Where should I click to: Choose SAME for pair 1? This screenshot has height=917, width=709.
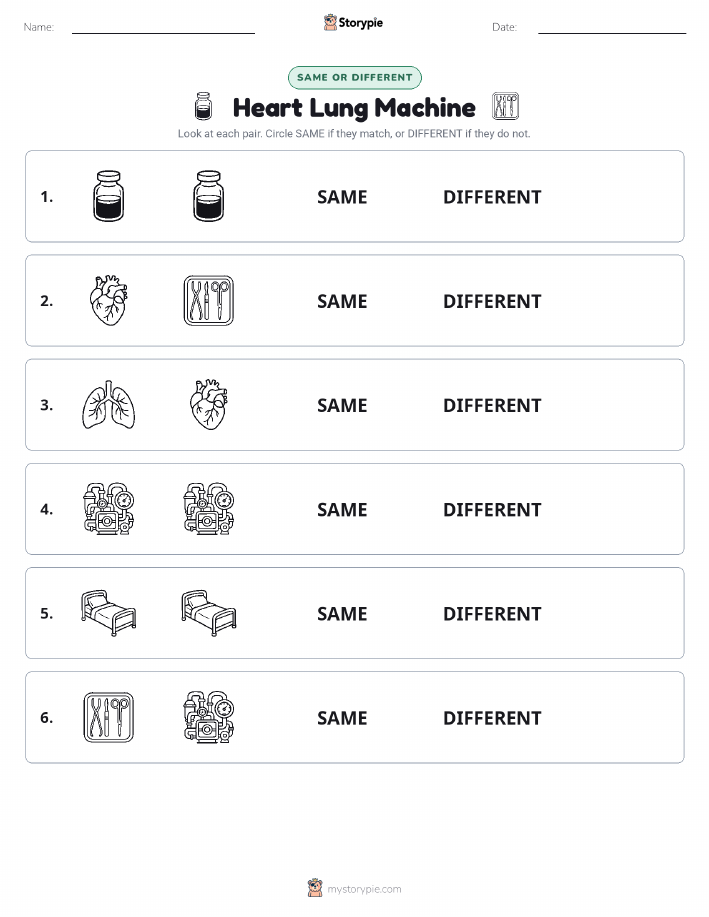(x=342, y=197)
